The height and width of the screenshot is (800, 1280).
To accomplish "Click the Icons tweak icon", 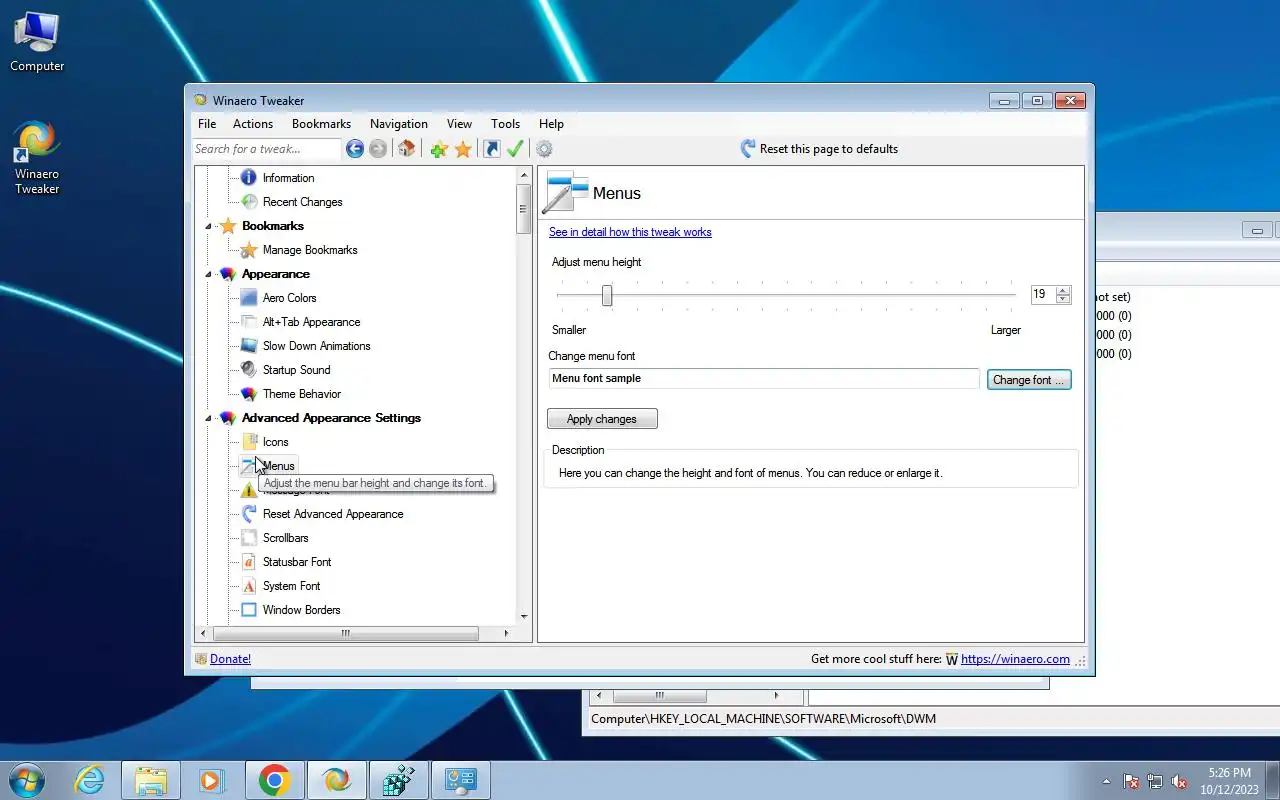I will (249, 442).
